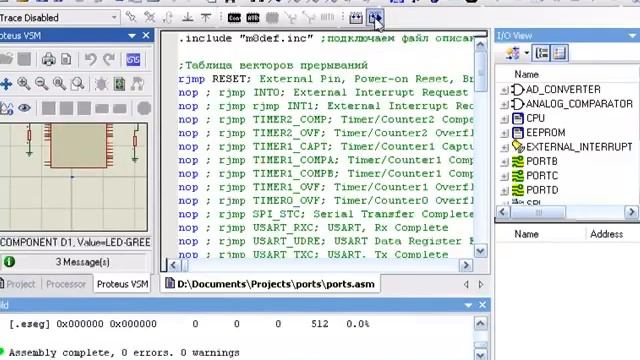Click the wiring route icon next to green chip

[138, 84]
